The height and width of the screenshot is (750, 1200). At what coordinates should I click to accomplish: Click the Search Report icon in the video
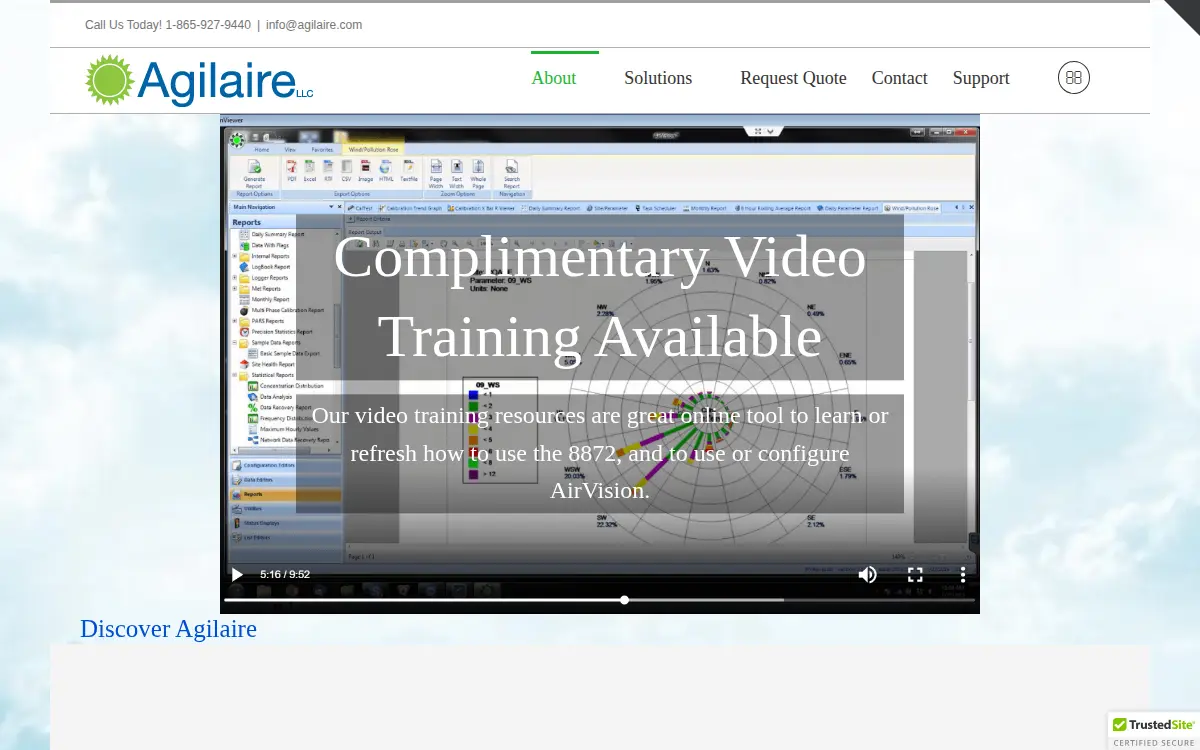click(x=512, y=173)
